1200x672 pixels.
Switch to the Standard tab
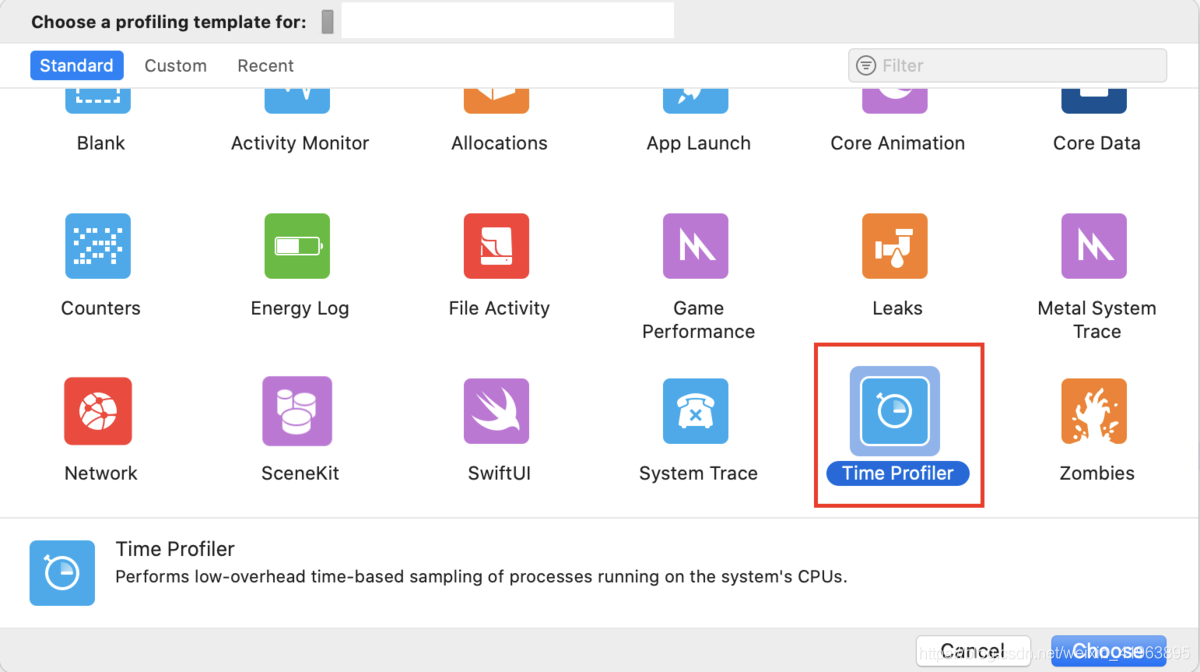pyautogui.click(x=77, y=66)
